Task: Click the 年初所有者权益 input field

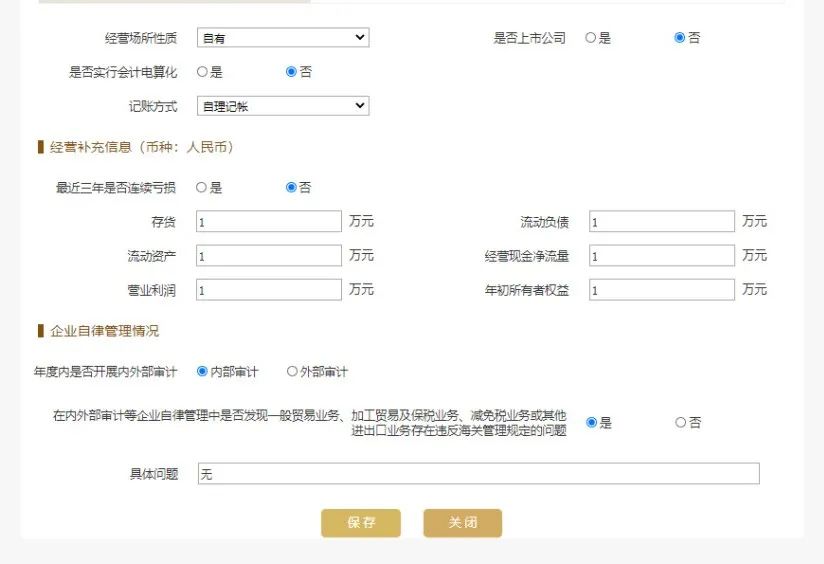Action: pos(661,290)
